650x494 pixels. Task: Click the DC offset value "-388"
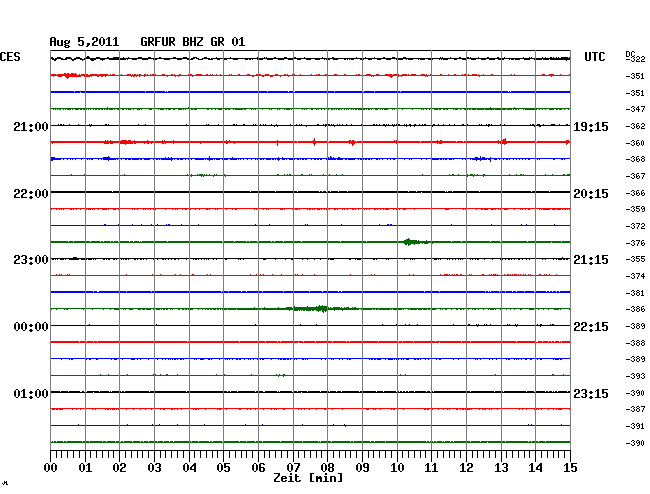click(x=635, y=343)
